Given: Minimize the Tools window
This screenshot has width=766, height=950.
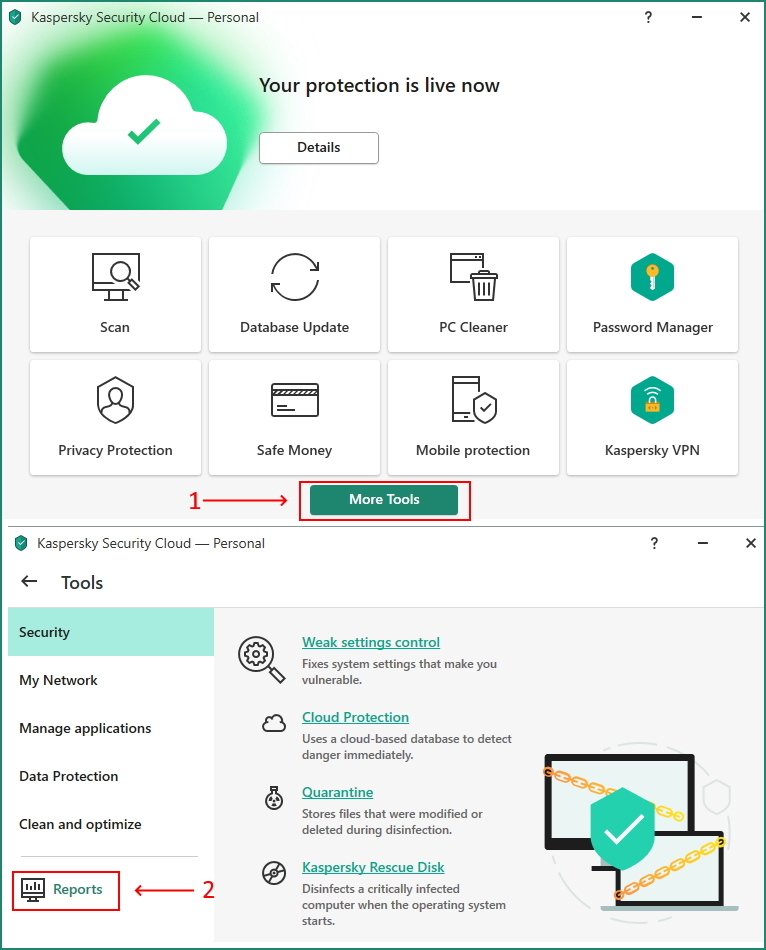Looking at the screenshot, I should (702, 543).
